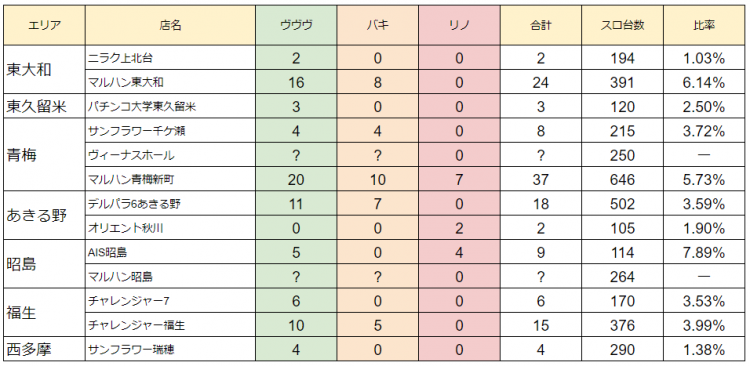The height and width of the screenshot is (366, 750).
Task: Click the pink リノ column header
Action: tap(459, 26)
